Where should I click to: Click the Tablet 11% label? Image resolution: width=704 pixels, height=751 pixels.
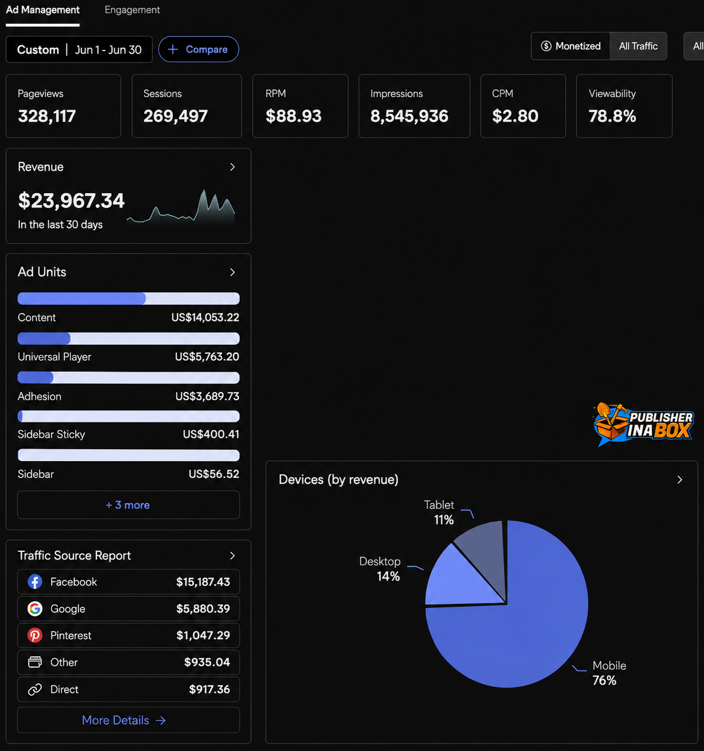click(439, 512)
